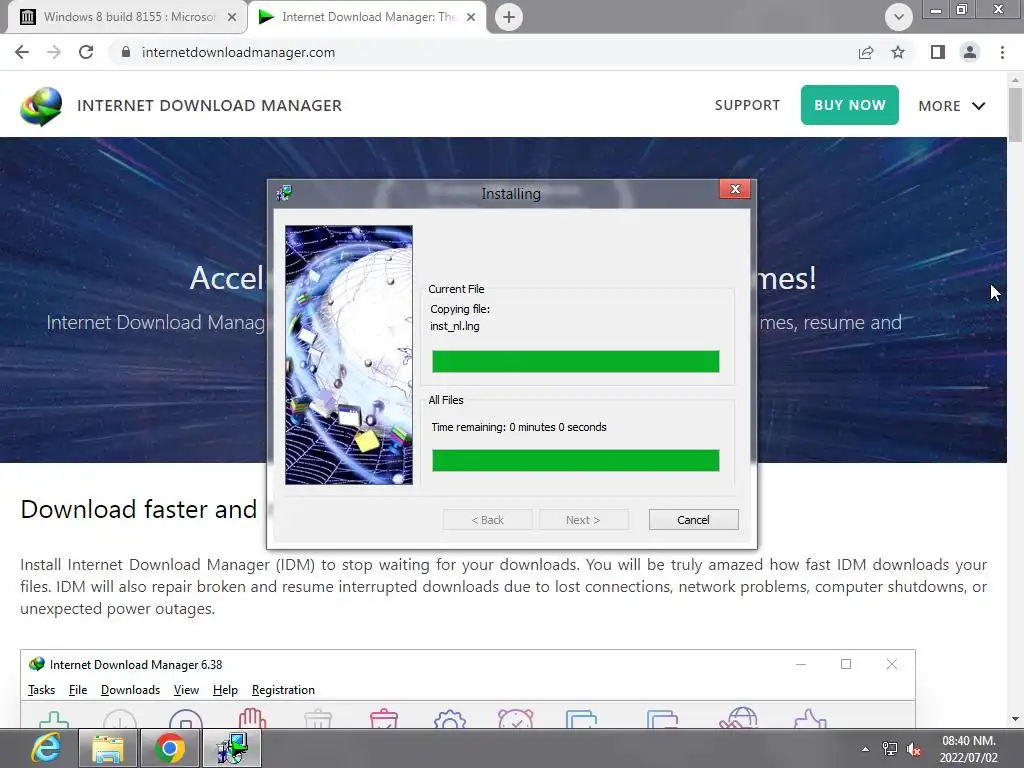Reload the current page

pos(86,52)
